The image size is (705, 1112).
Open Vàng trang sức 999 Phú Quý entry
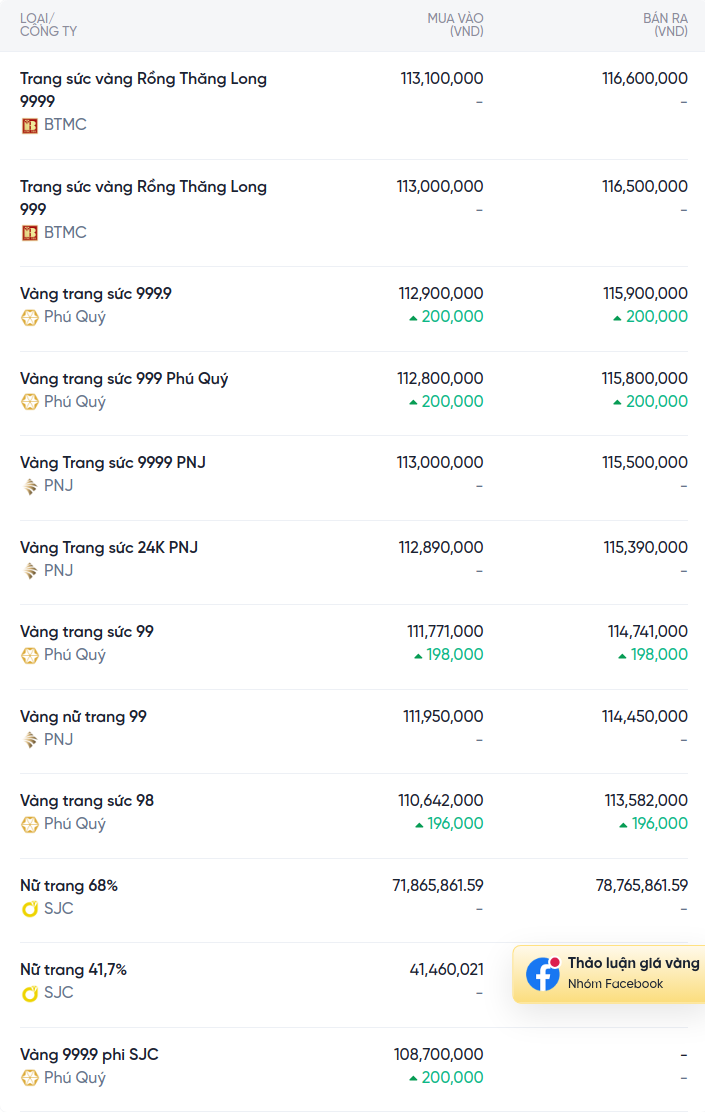click(124, 379)
